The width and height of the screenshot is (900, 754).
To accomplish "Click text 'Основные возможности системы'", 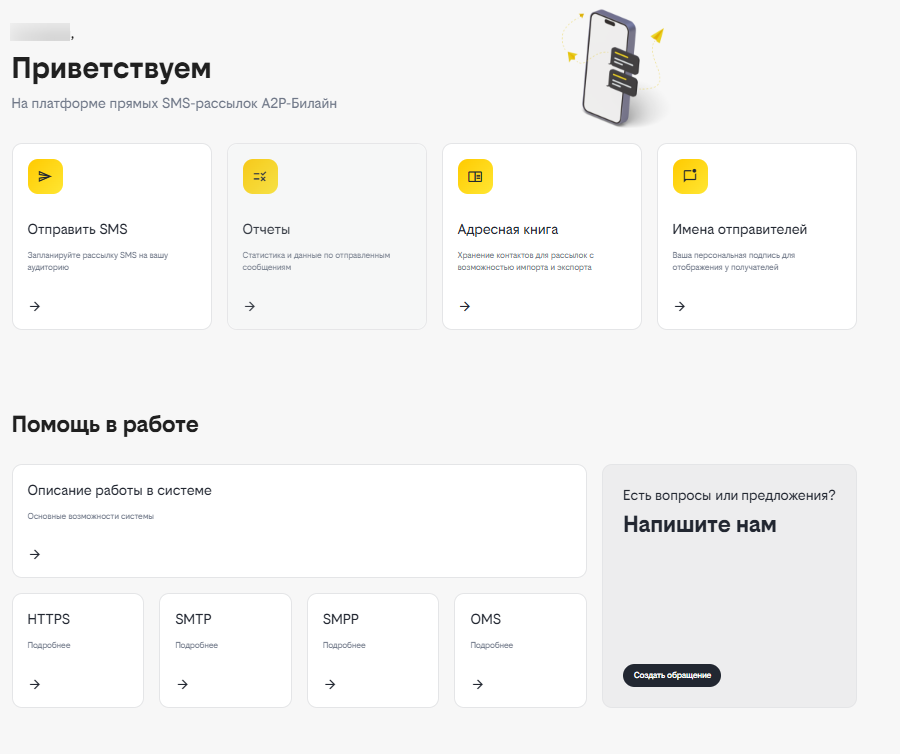I will pyautogui.click(x=91, y=516).
